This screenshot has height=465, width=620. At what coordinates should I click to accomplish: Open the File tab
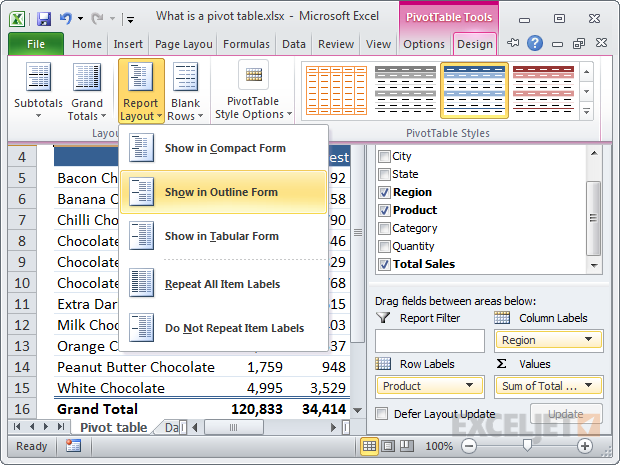[x=36, y=44]
